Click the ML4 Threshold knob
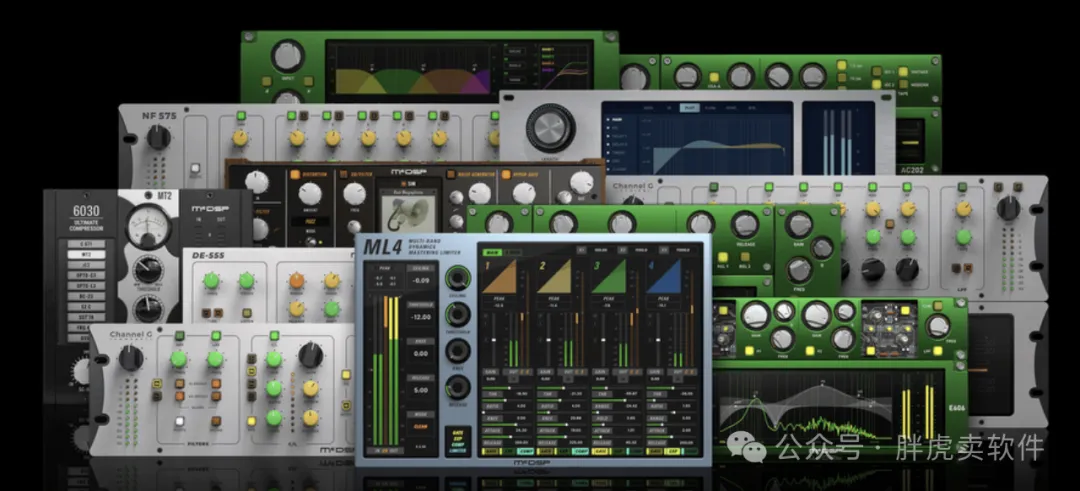1080x491 pixels. click(x=457, y=315)
